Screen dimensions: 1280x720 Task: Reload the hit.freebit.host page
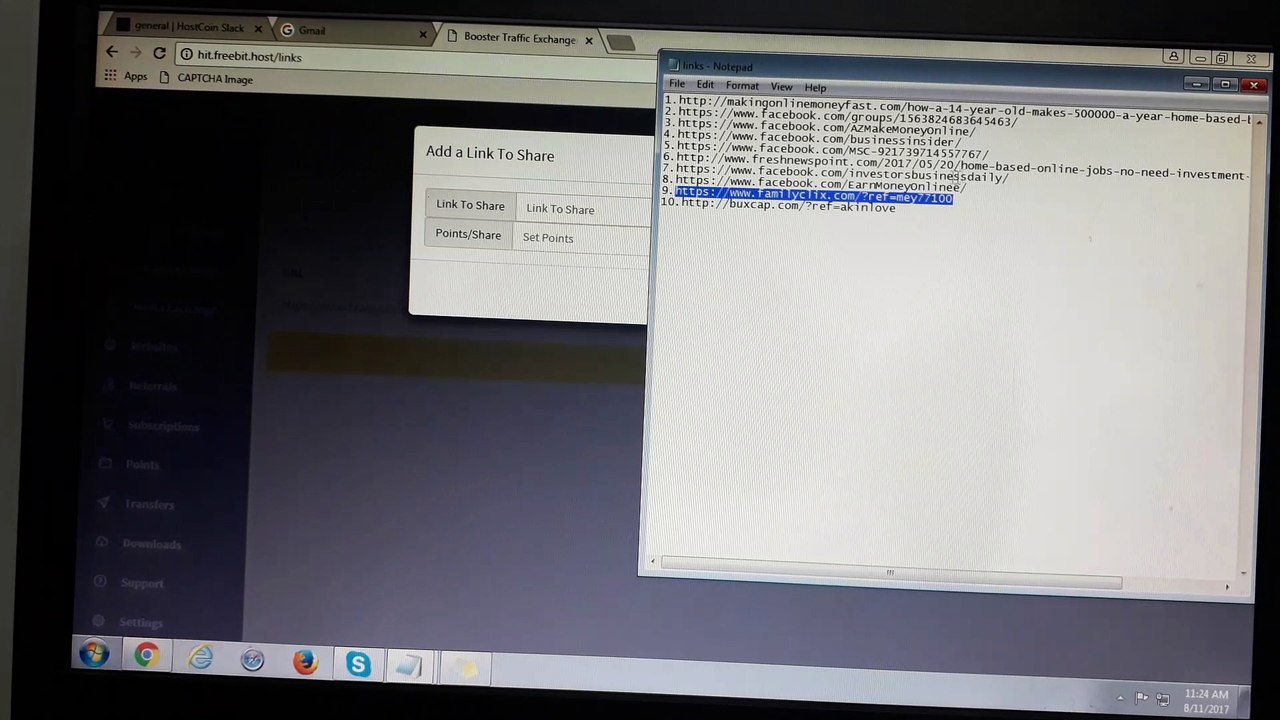pos(159,54)
